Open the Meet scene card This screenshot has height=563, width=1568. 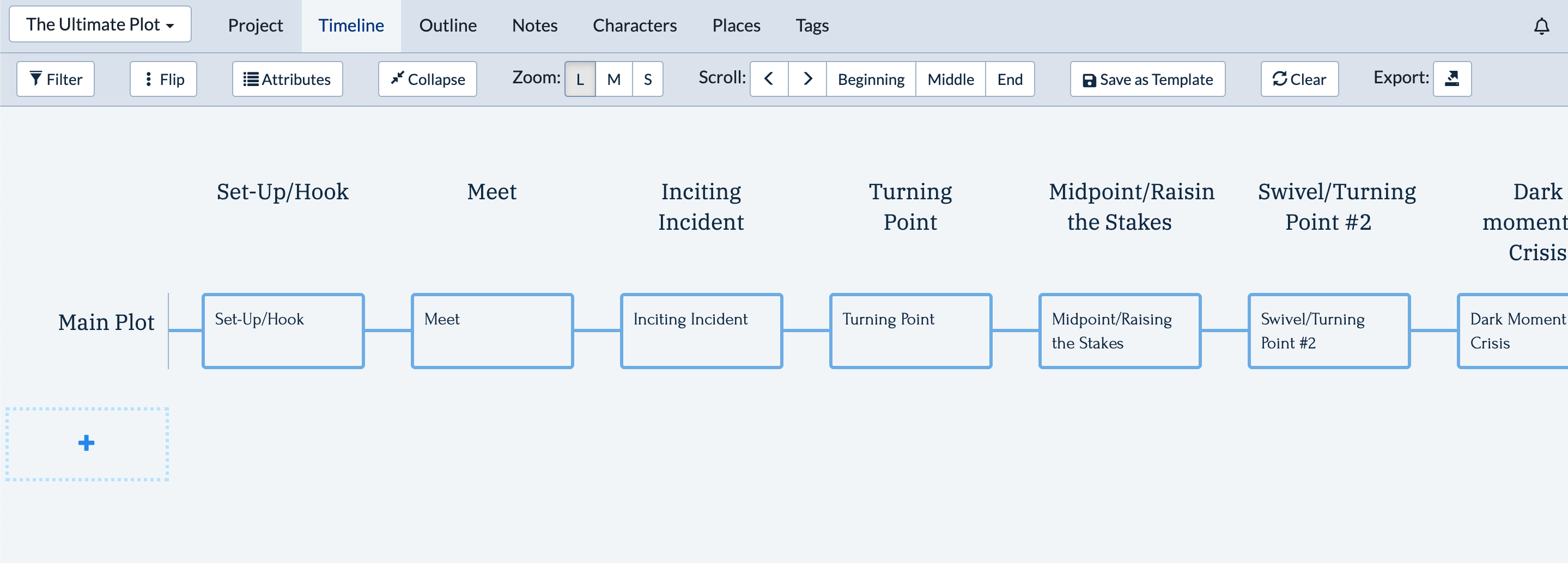coord(493,331)
